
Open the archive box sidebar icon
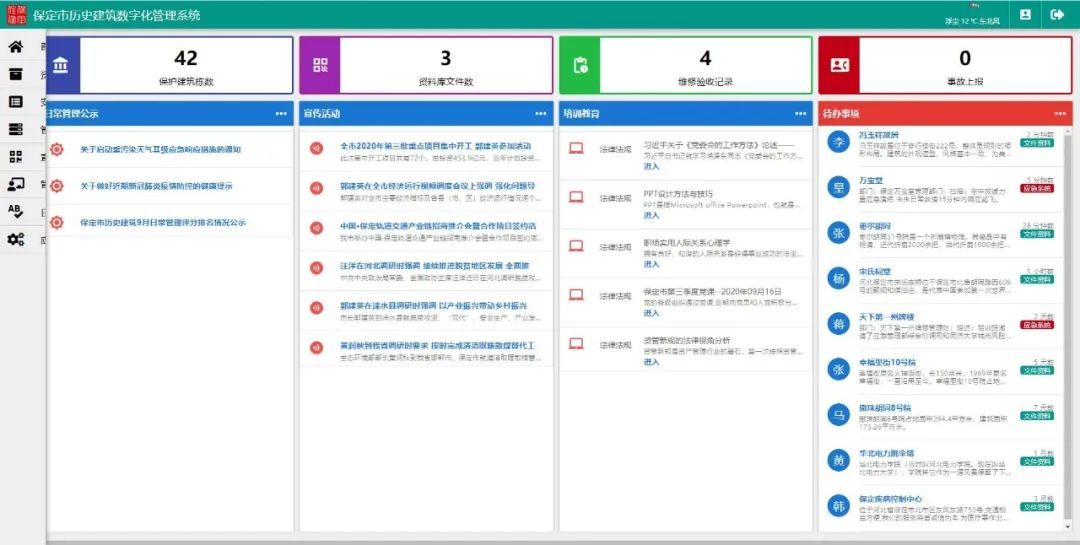15,74
